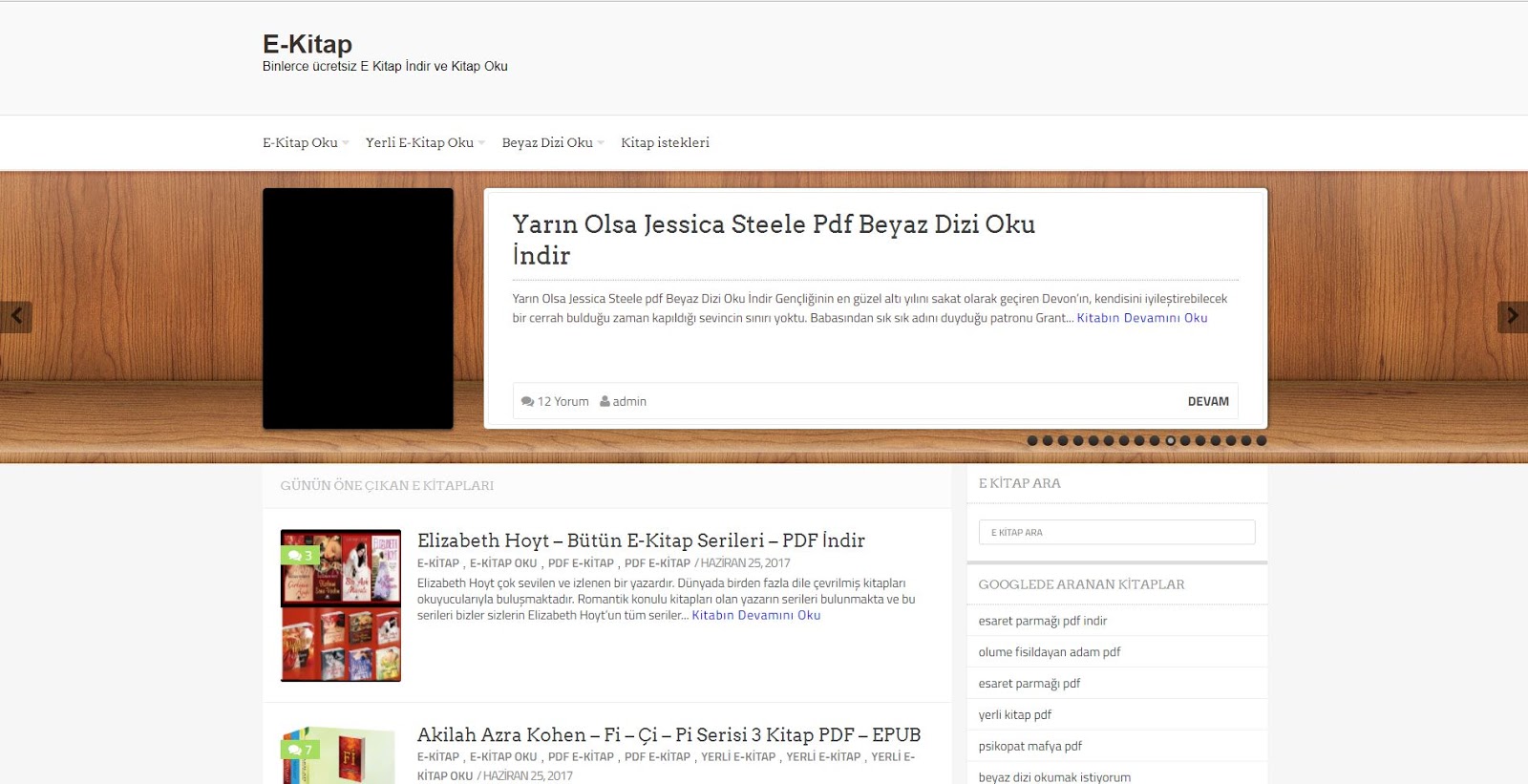
Task: Click the 'HAZİRAN 25, 2017' date under Elizabeth Hoyt
Action: 745,563
